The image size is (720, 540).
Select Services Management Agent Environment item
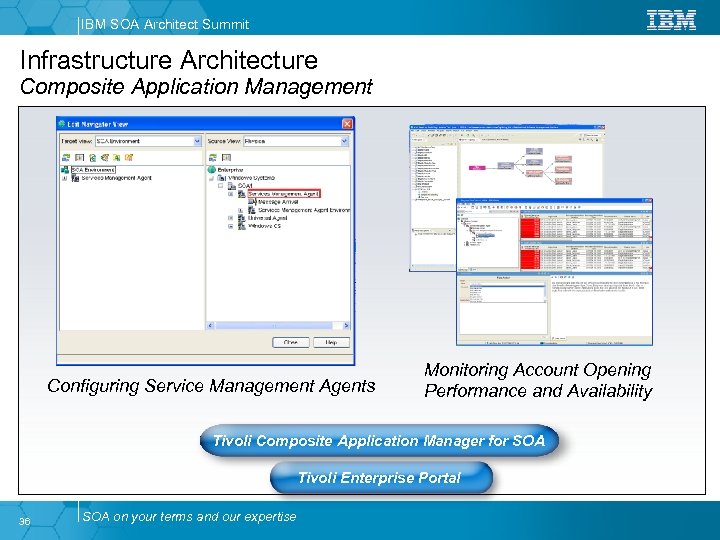(304, 210)
